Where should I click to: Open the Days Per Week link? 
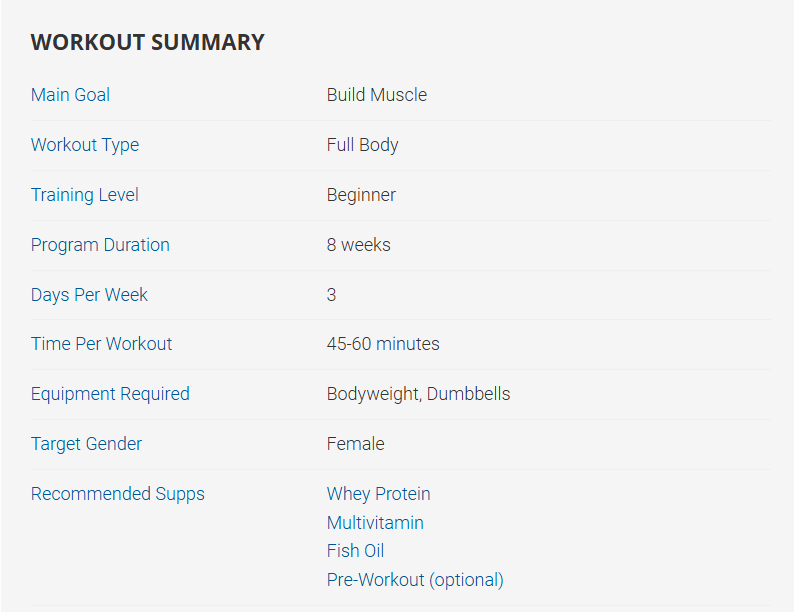(x=89, y=295)
